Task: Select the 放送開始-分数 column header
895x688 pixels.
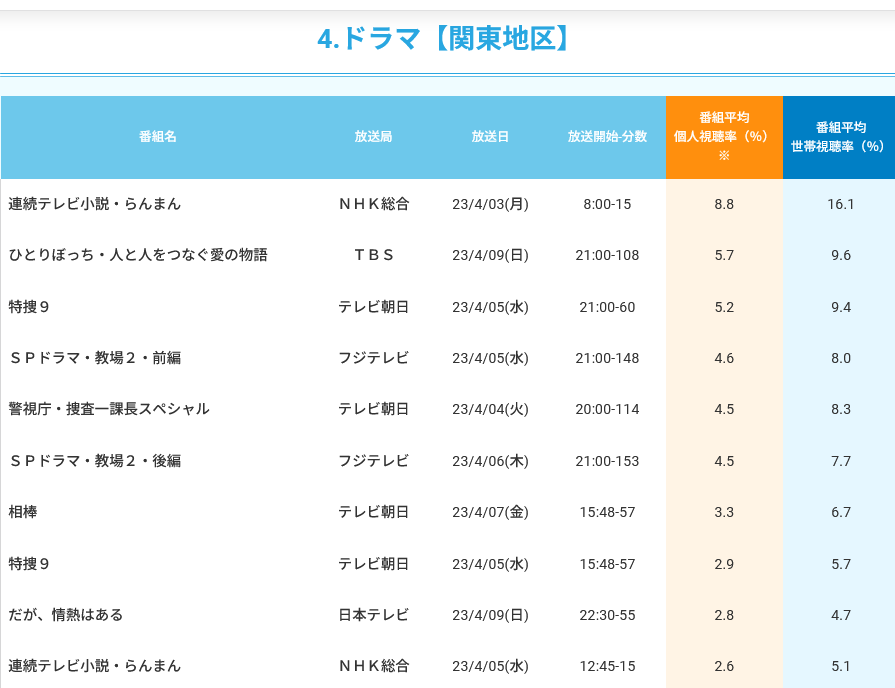Action: click(x=607, y=137)
